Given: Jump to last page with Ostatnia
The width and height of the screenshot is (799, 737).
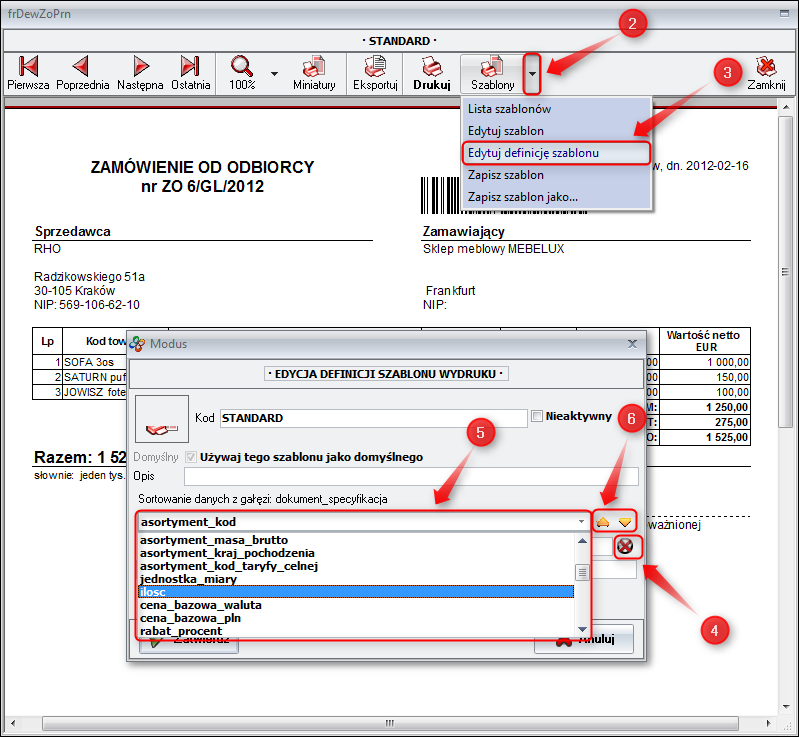Looking at the screenshot, I should coord(190,73).
